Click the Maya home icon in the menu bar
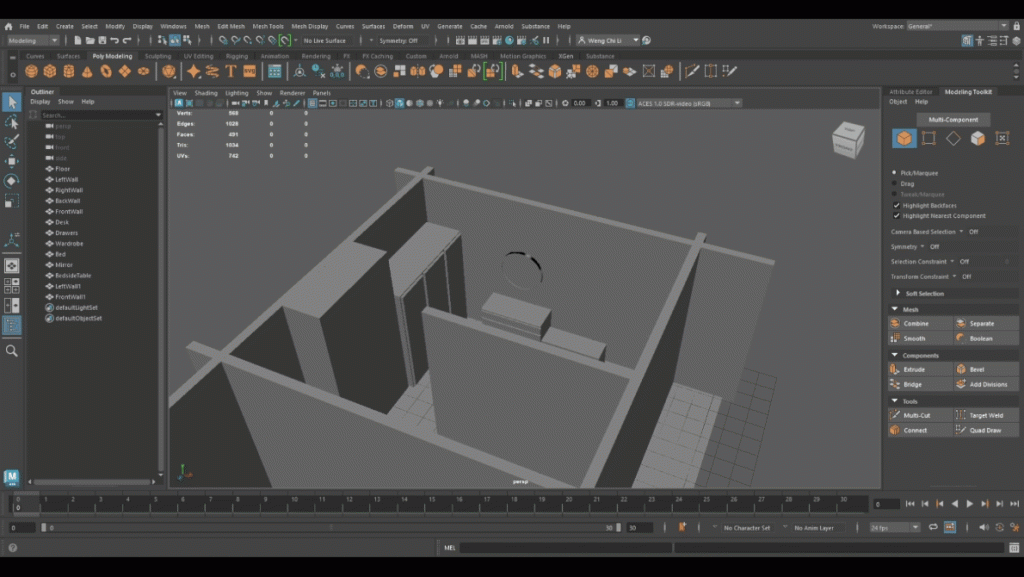Image resolution: width=1024 pixels, height=577 pixels. [x=8, y=26]
